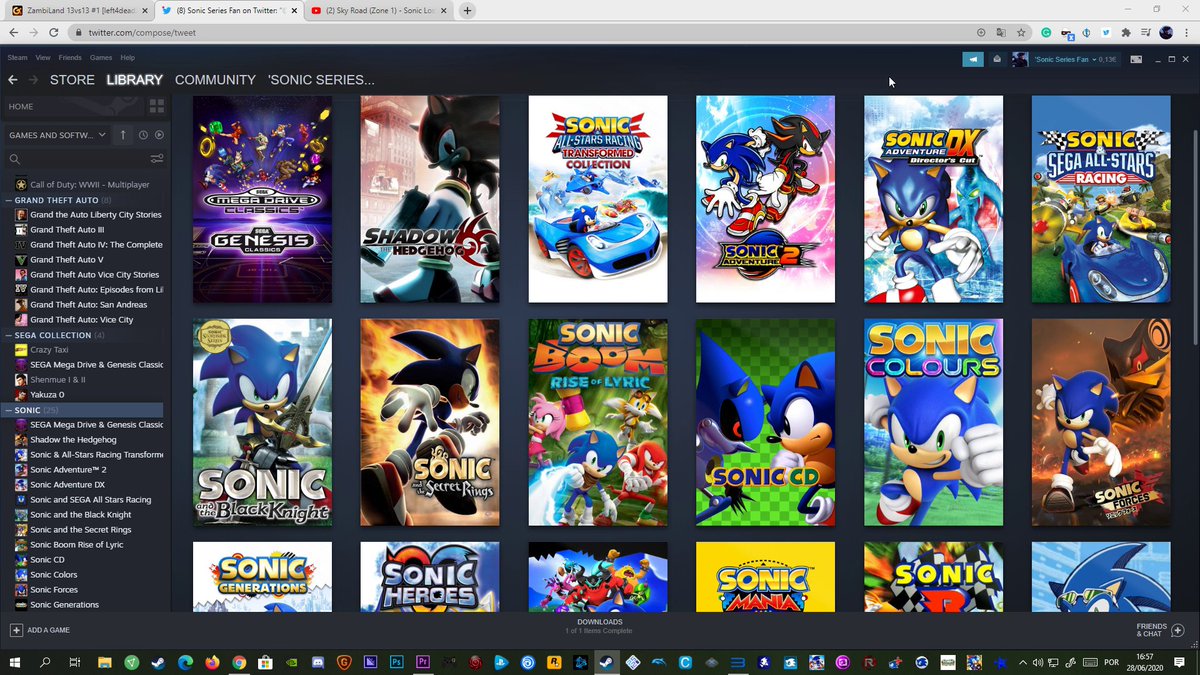Open the library grid view icon beside Home
This screenshot has width=1200, height=675.
(x=156, y=106)
